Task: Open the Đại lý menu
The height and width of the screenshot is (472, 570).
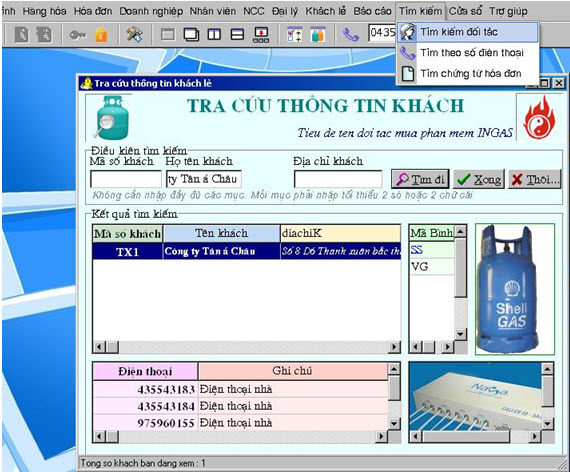Action: pos(285,11)
